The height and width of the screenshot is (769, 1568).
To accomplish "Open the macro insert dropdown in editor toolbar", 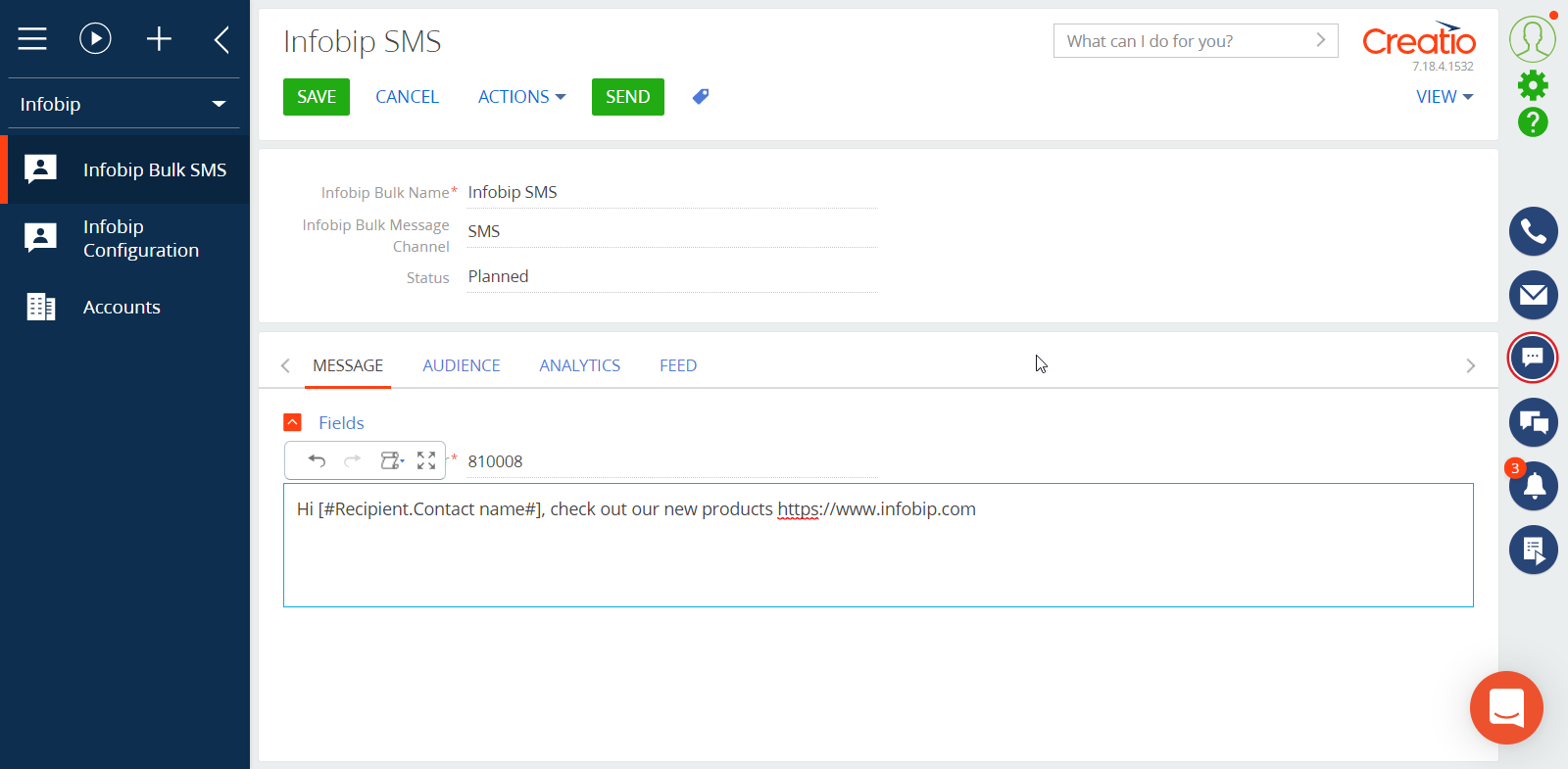I will [392, 460].
